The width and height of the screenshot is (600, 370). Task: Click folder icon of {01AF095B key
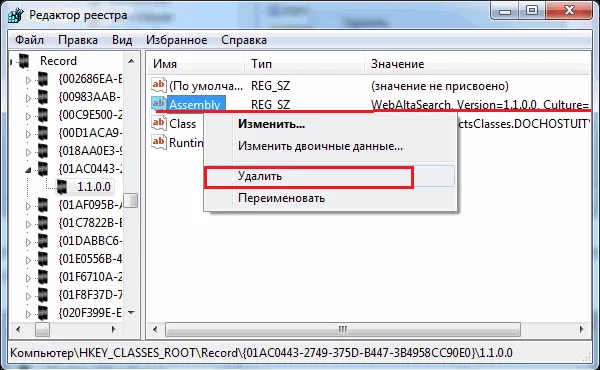[43, 205]
